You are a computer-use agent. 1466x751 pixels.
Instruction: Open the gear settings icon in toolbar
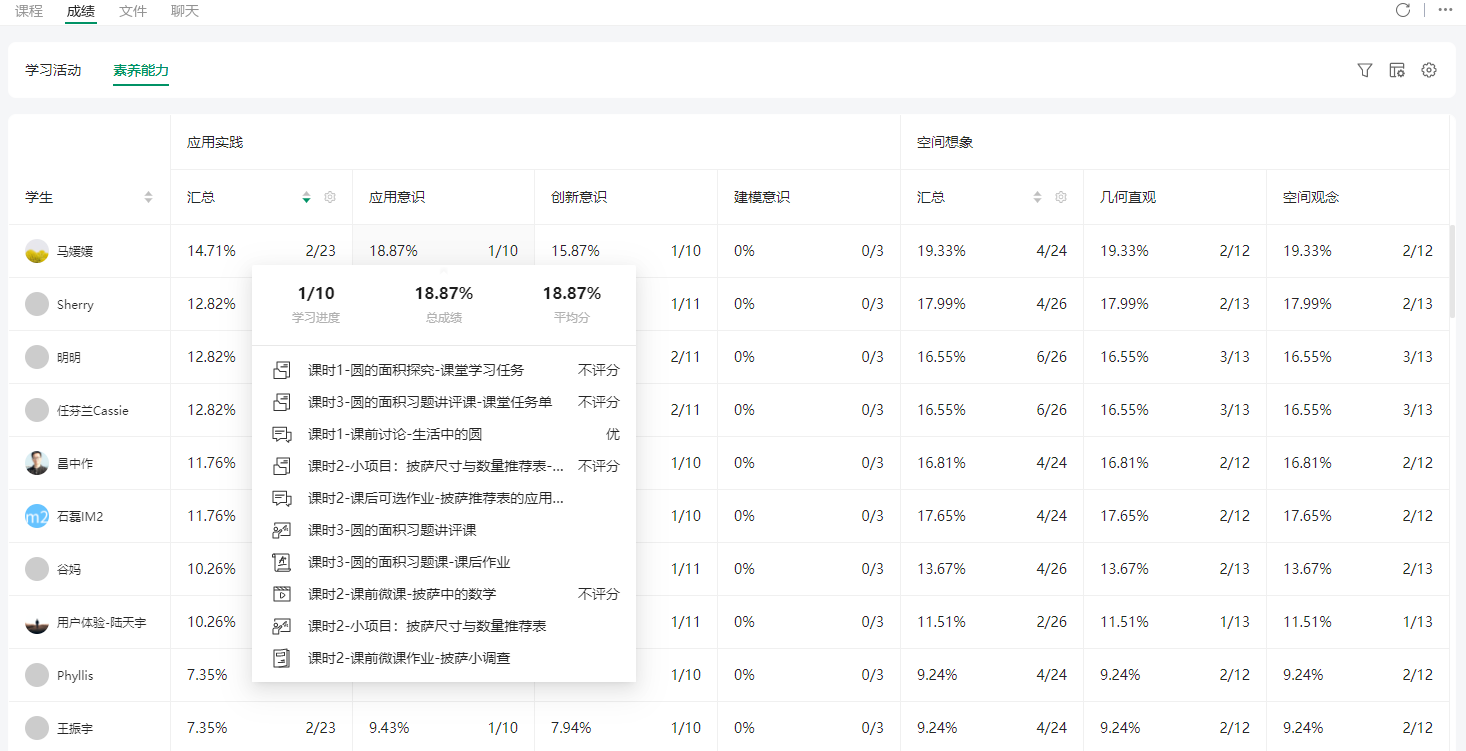(x=1429, y=70)
